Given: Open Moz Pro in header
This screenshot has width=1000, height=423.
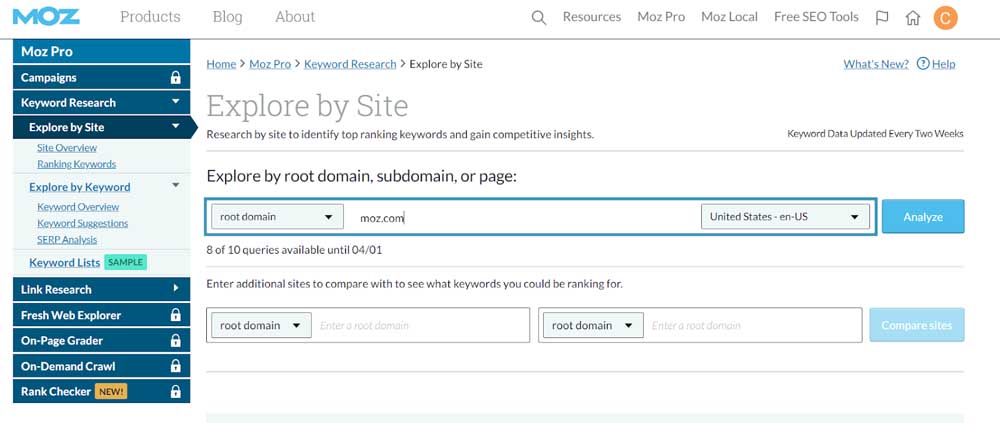Looking at the screenshot, I should [661, 17].
